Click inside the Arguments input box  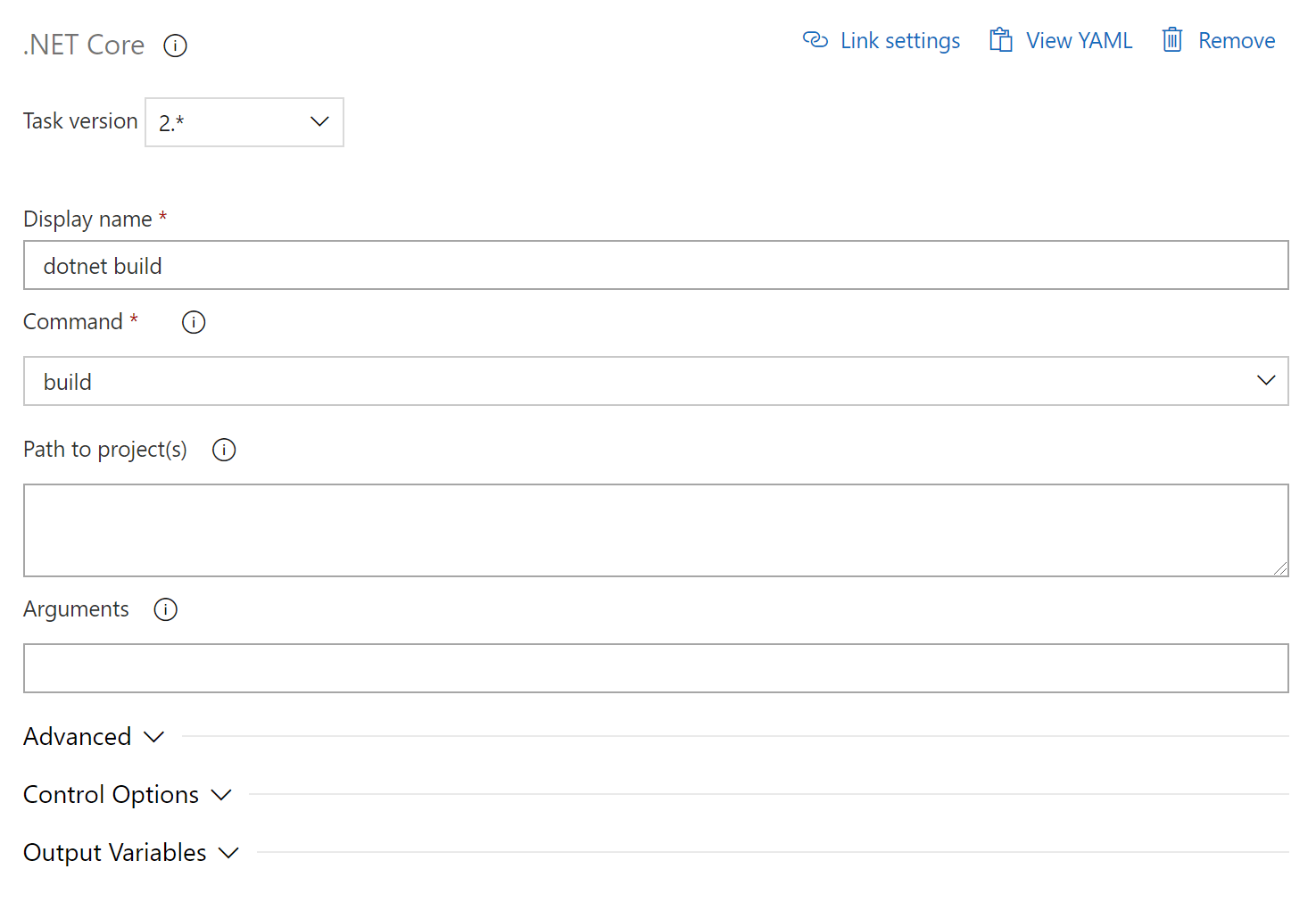pyautogui.click(x=656, y=668)
